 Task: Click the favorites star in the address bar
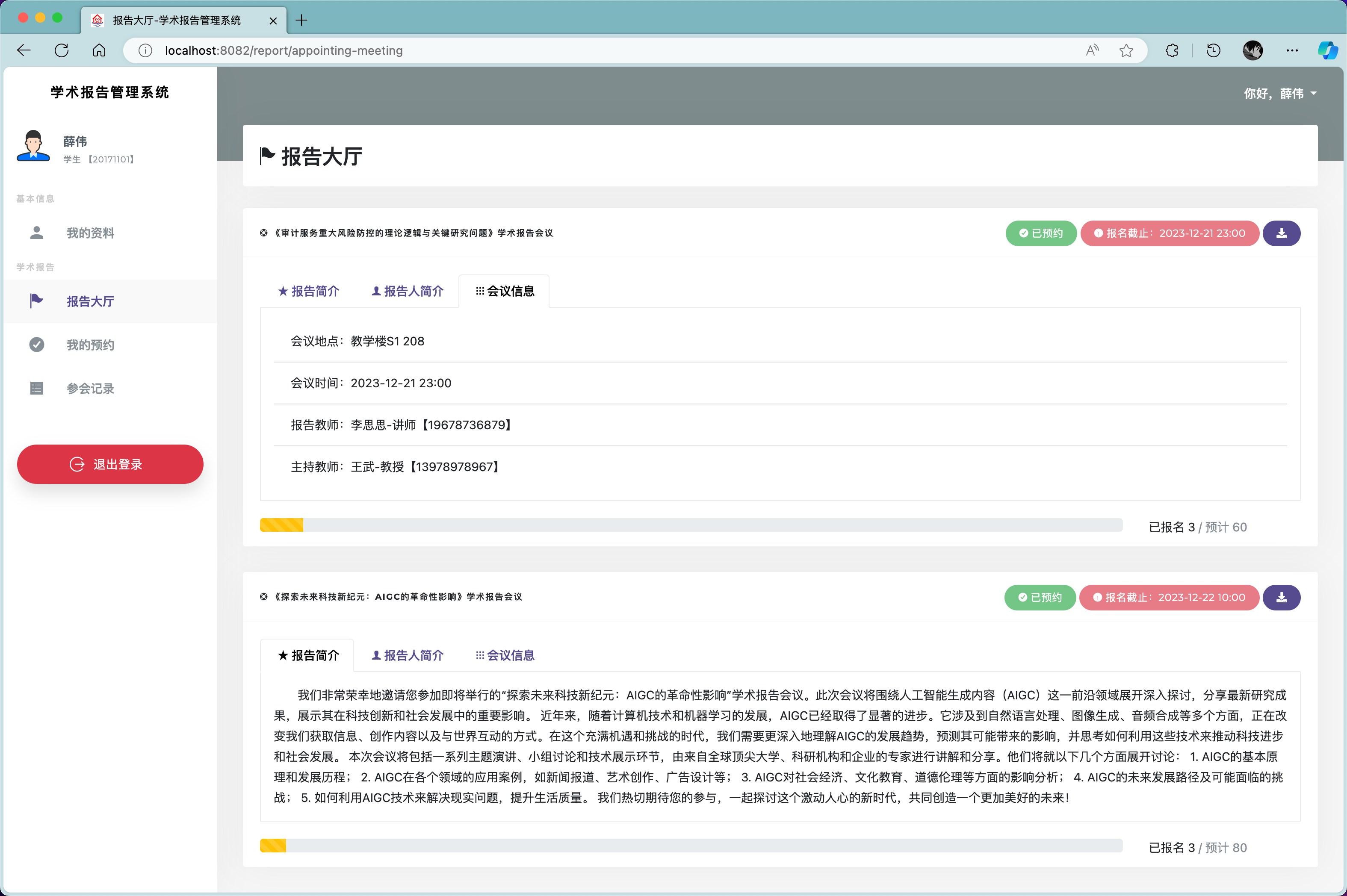1126,50
